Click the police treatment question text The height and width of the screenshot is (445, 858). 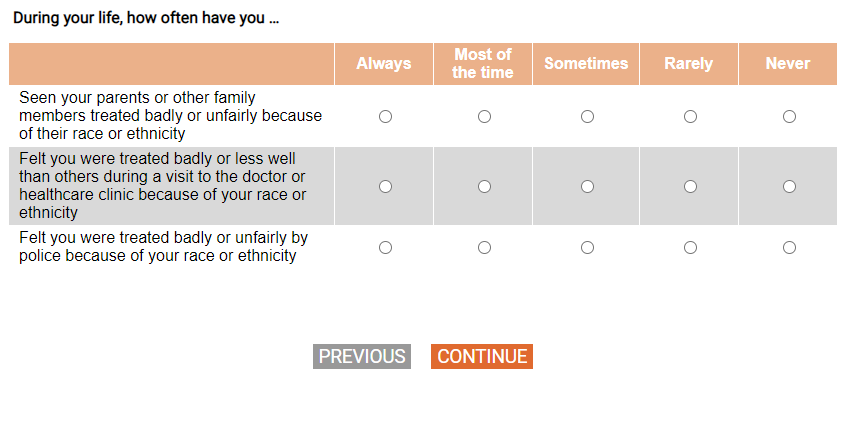(x=163, y=247)
